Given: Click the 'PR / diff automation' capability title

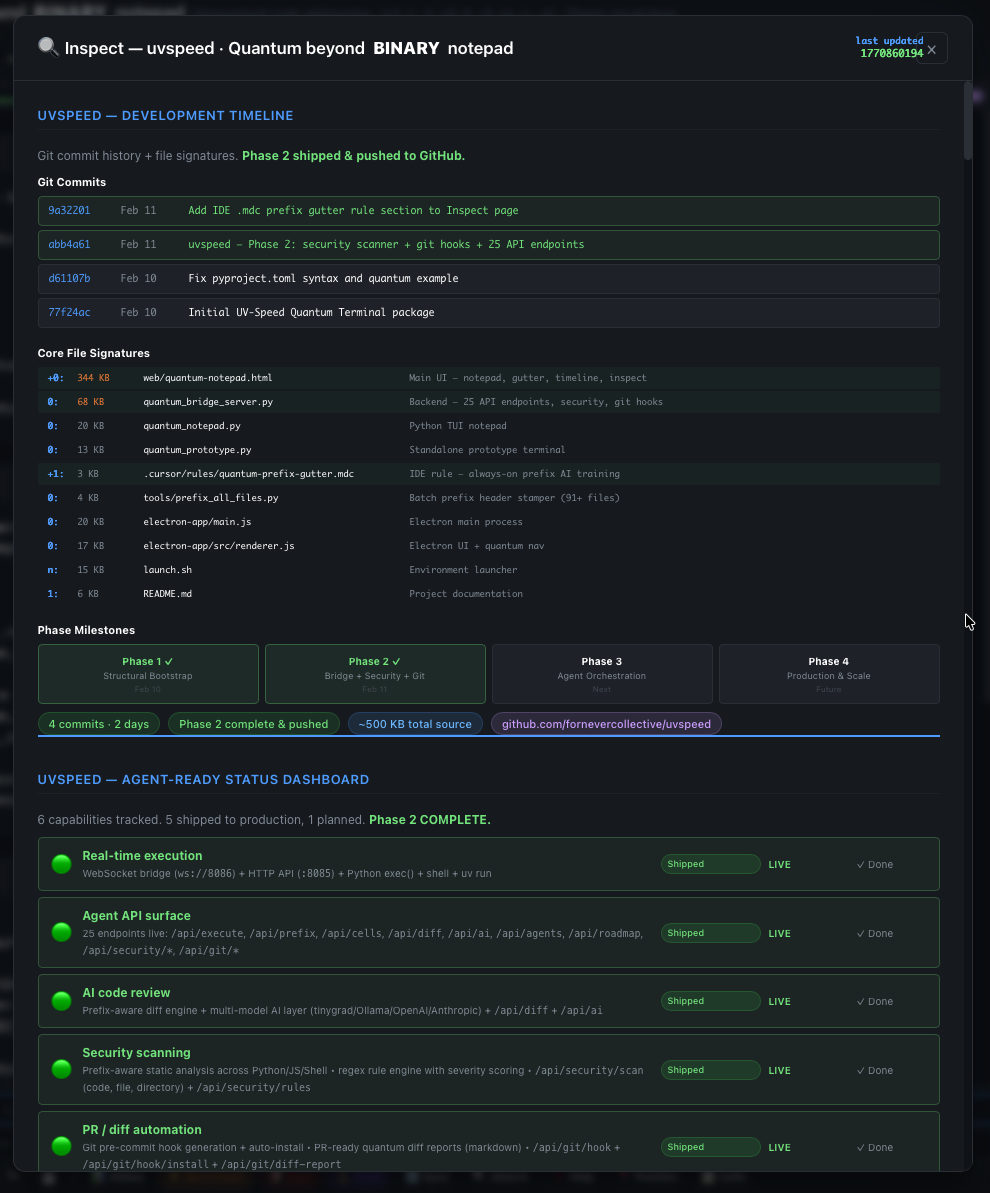Looking at the screenshot, I should tap(142, 1130).
